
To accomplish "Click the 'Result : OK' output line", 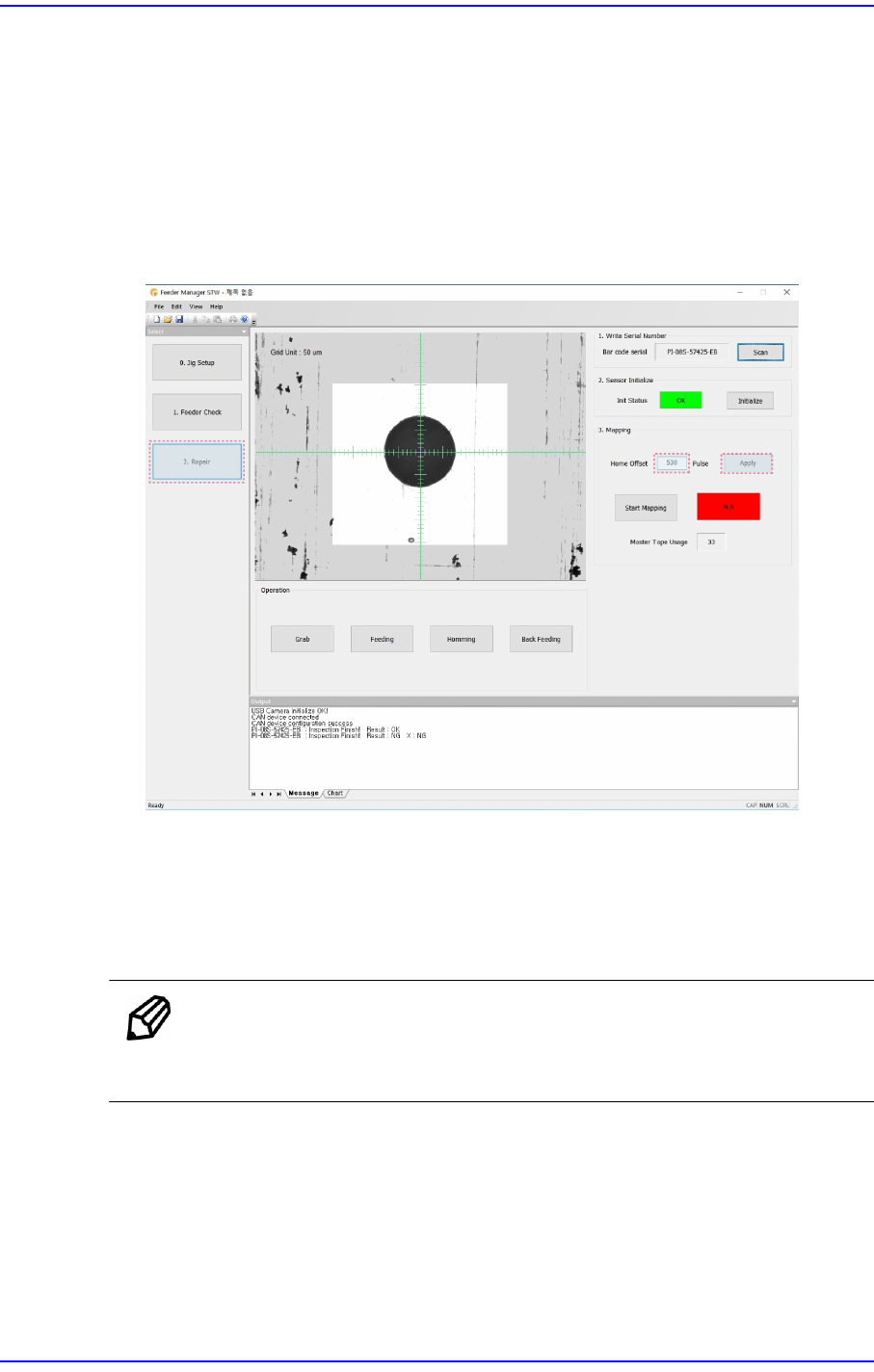I will (326, 729).
